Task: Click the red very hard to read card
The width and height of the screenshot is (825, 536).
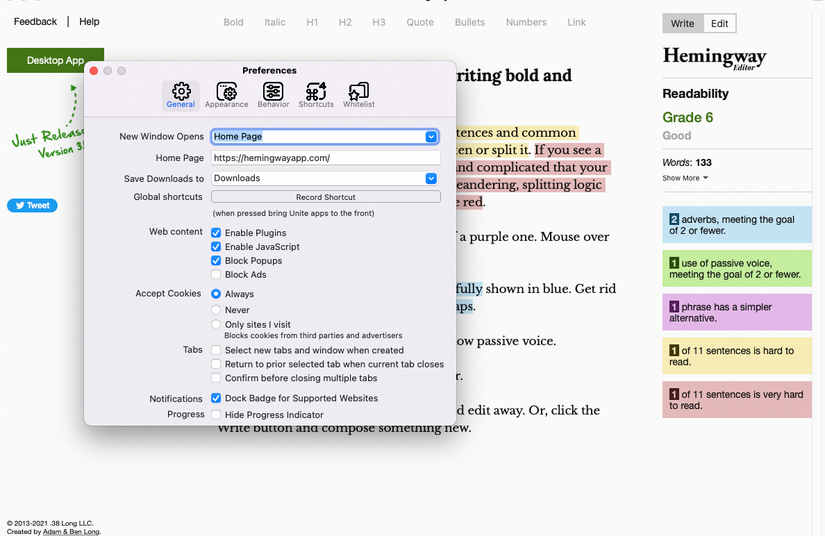Action: click(737, 399)
